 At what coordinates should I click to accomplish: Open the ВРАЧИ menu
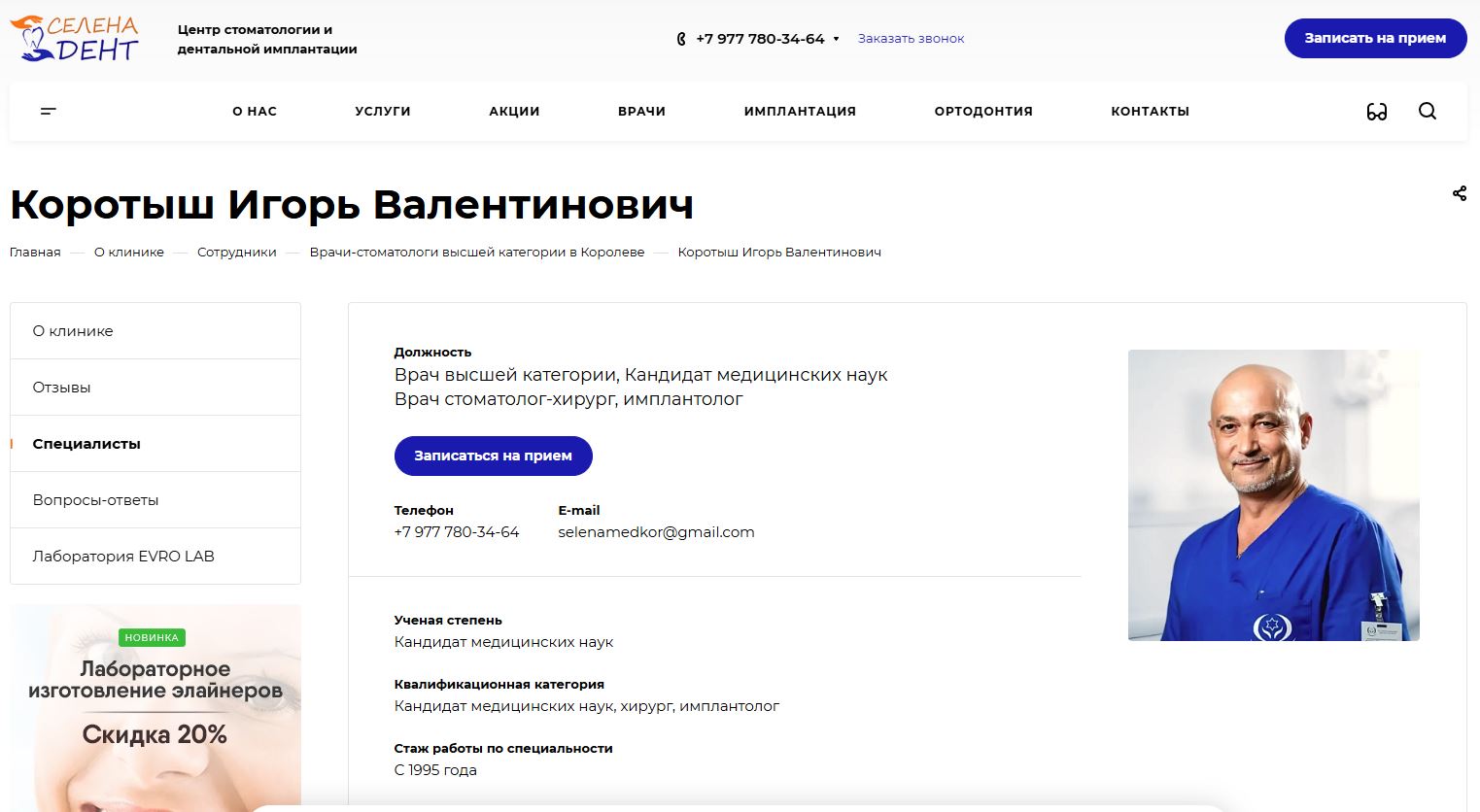[641, 111]
